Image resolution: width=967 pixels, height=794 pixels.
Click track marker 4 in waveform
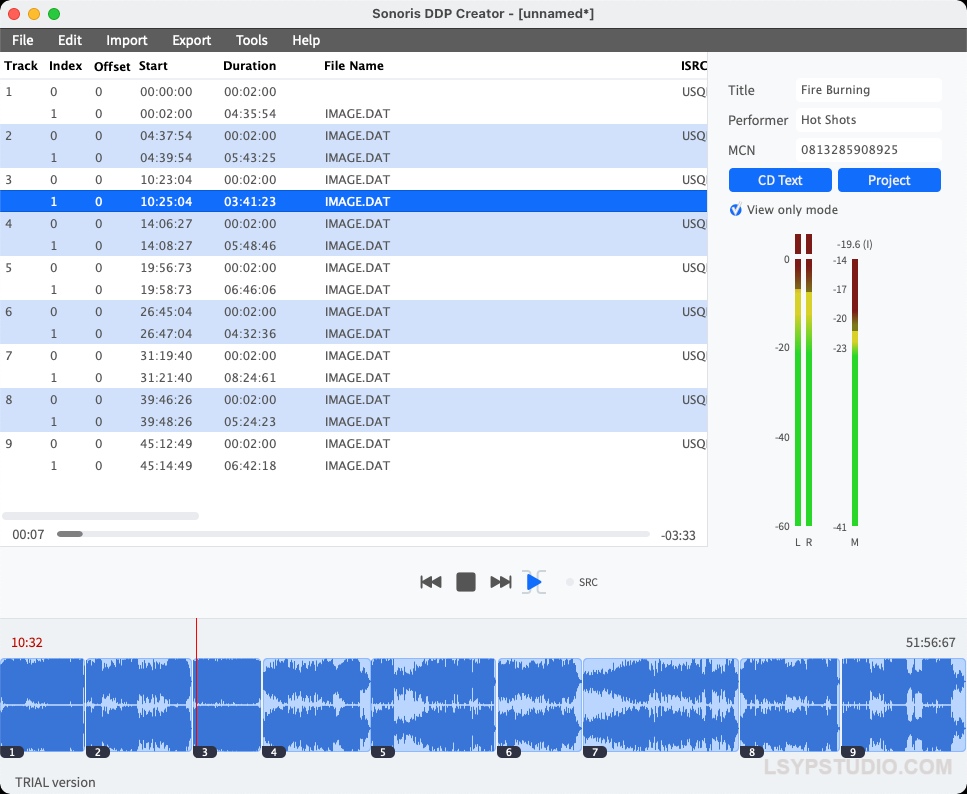[272, 752]
